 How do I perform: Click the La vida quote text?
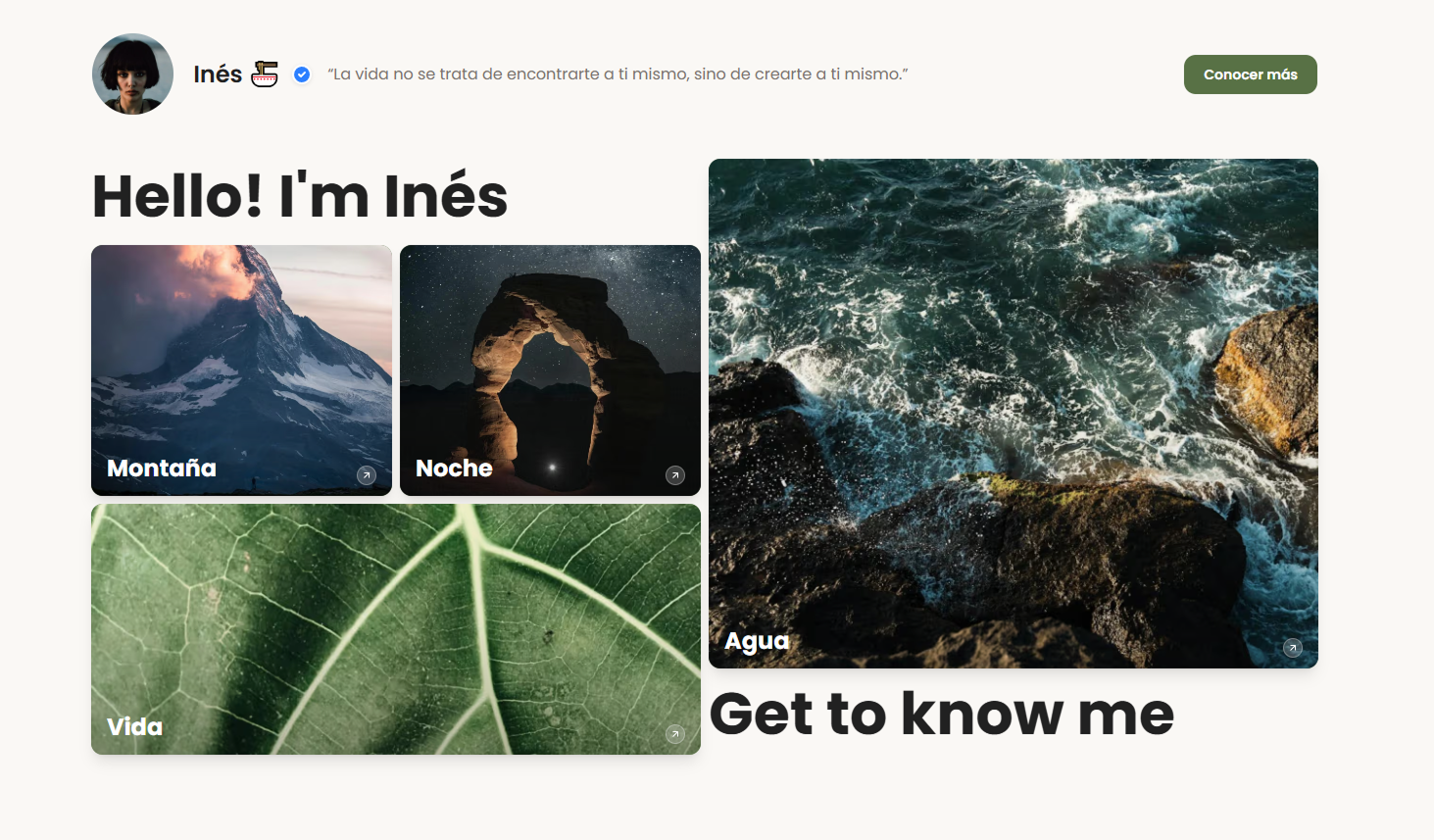618,74
